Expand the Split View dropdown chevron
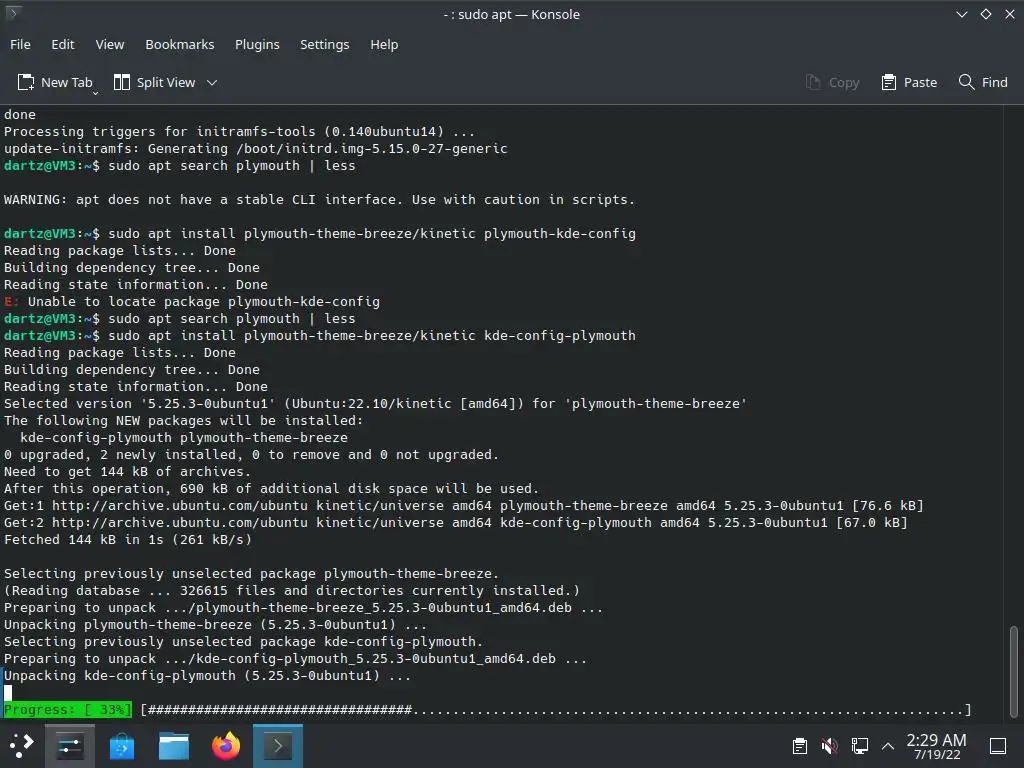The width and height of the screenshot is (1024, 768). click(x=212, y=82)
